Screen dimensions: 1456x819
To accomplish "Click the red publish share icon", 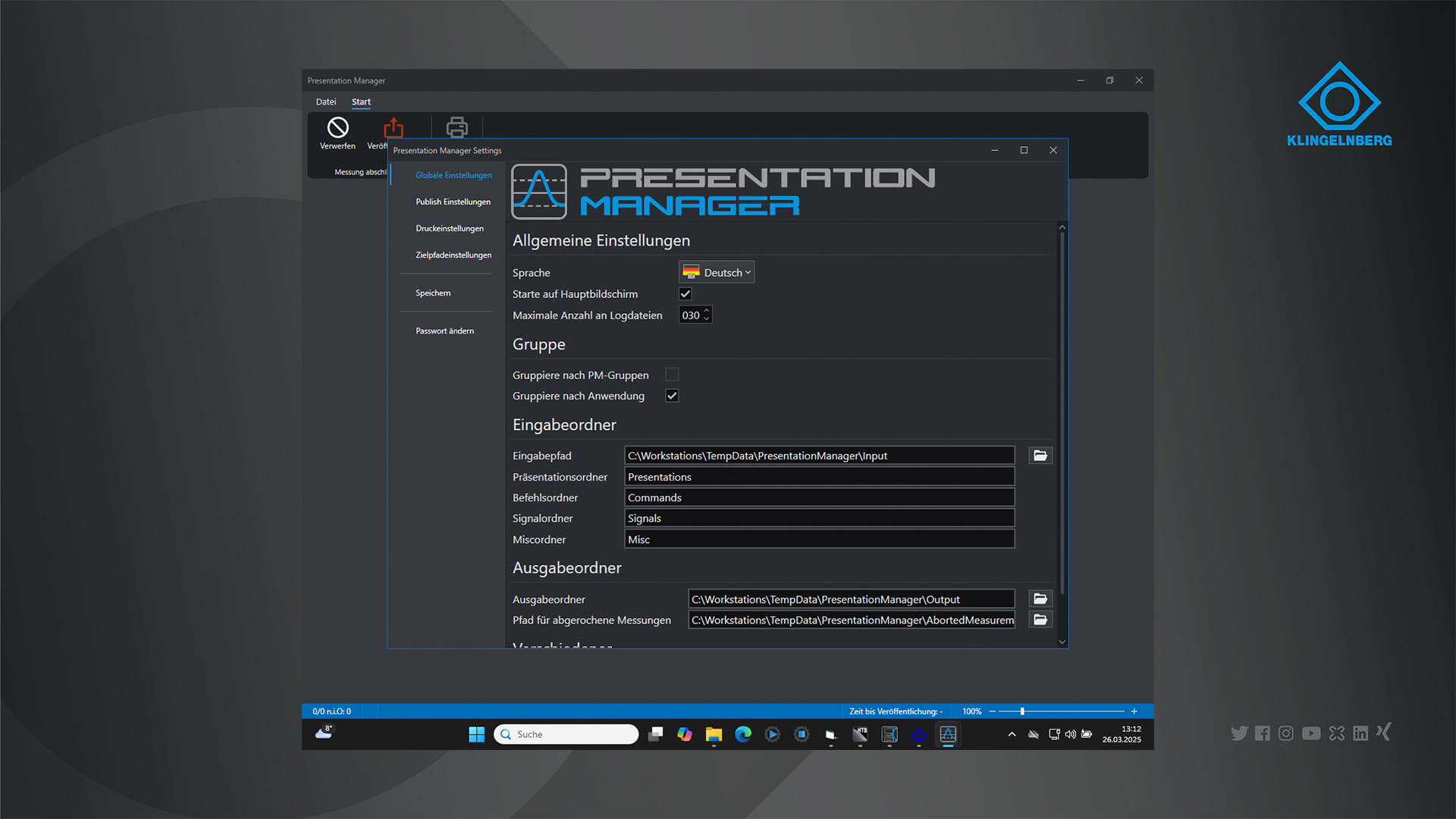I will point(393,127).
